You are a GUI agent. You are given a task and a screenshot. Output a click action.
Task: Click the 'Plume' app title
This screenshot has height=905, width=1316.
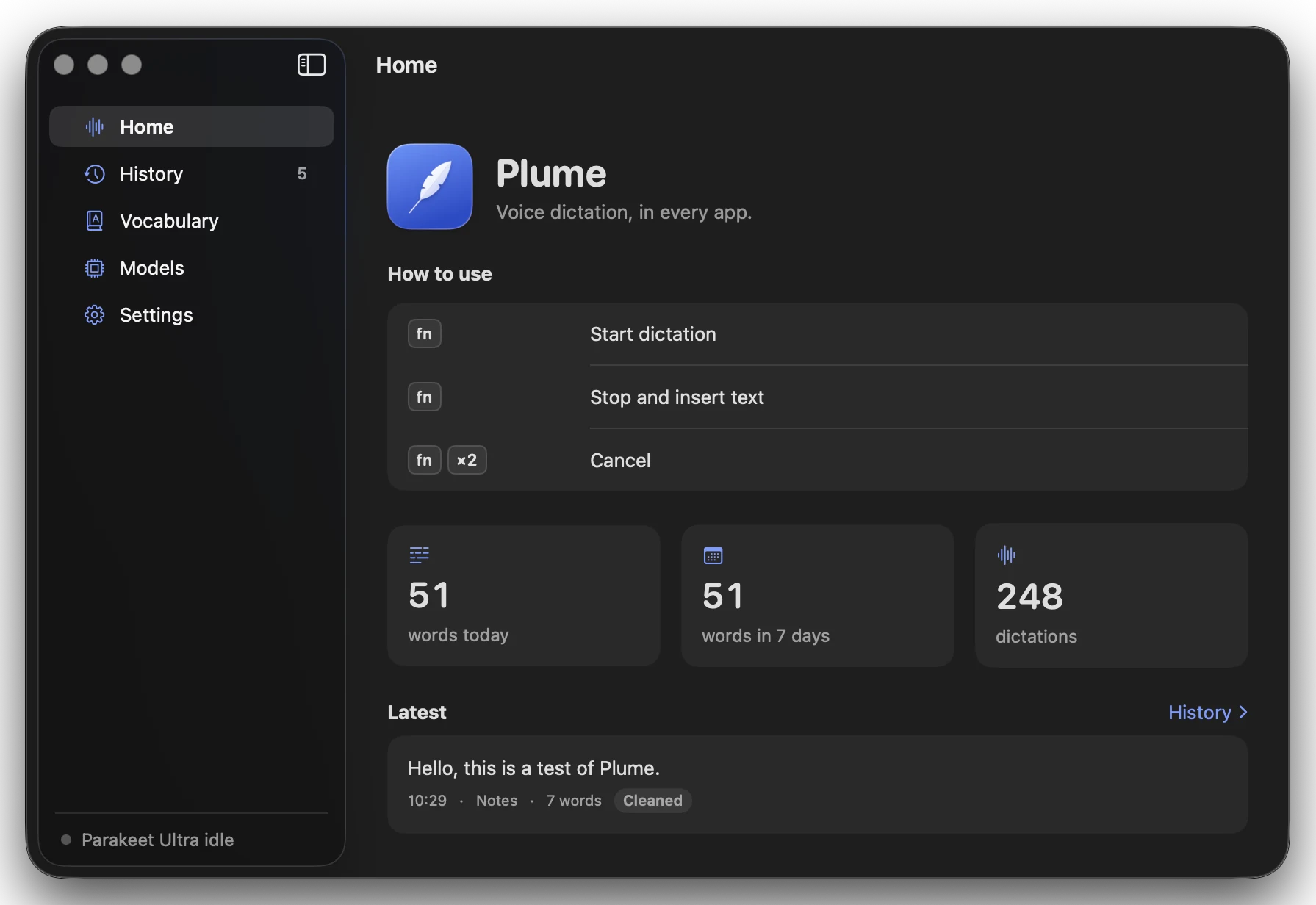(552, 174)
